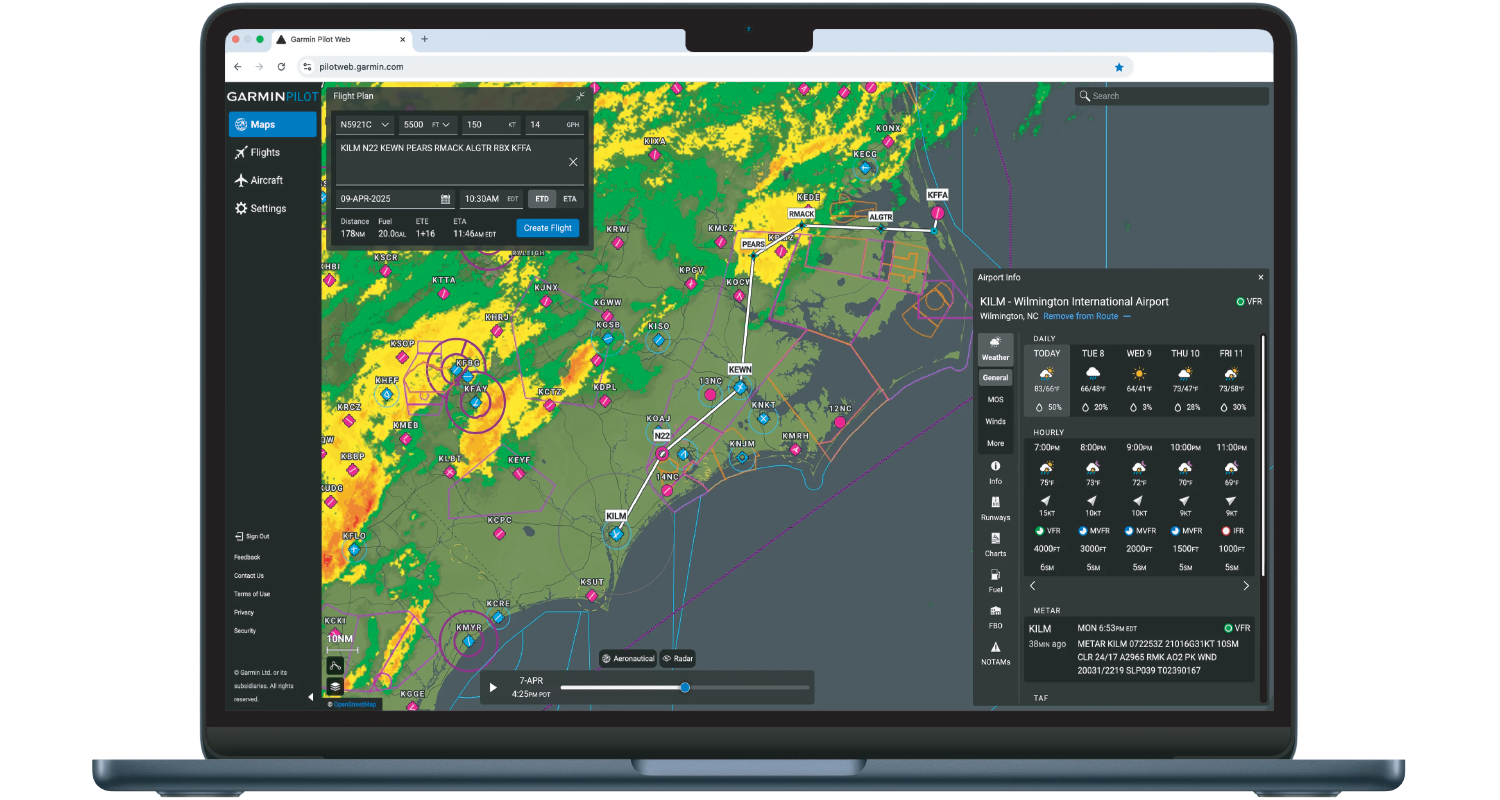Collapse the left sidebar with the arrow
Screen dimensions: 1500x800
click(310, 697)
